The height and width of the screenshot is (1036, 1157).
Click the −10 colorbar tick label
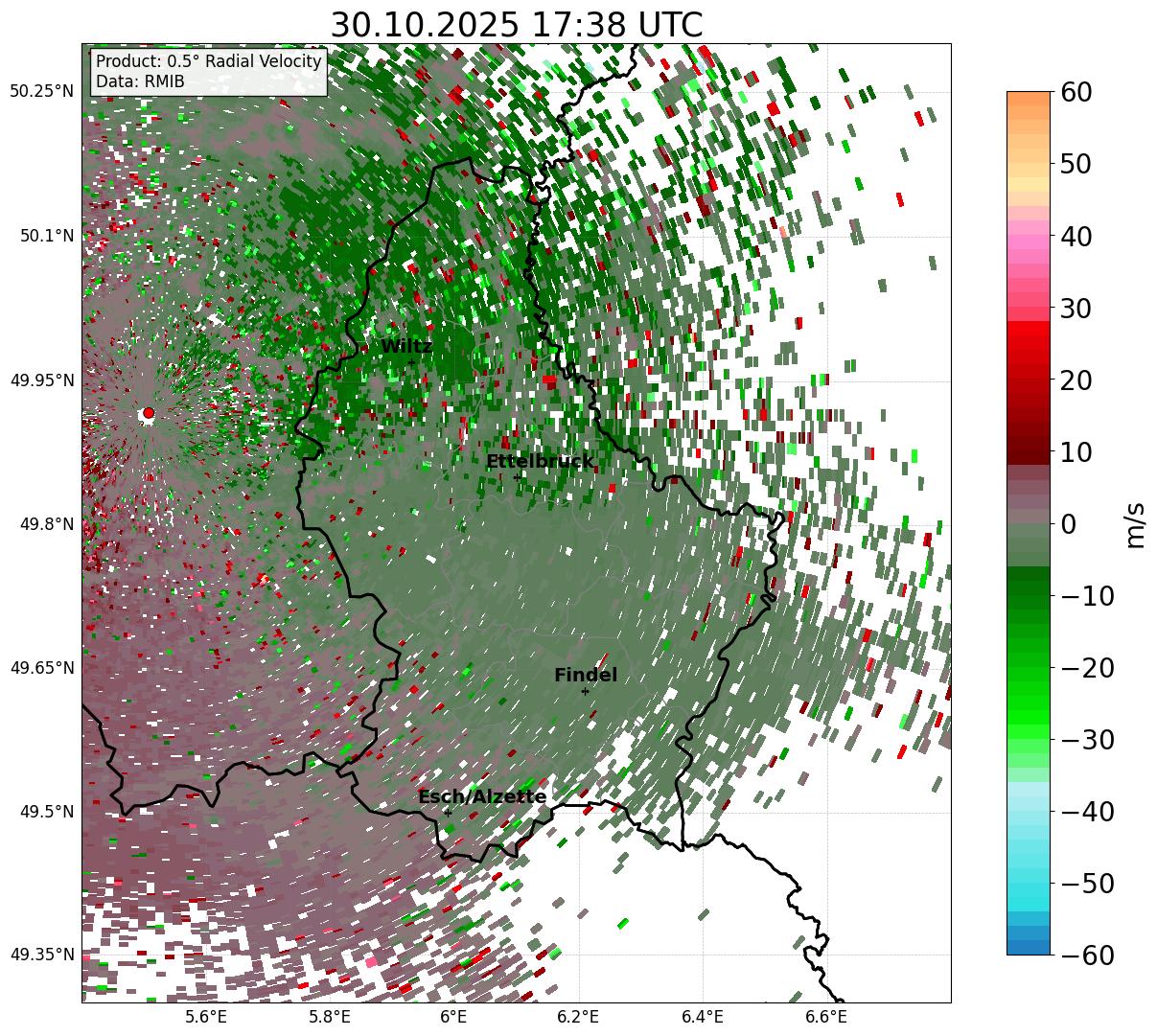1087,595
